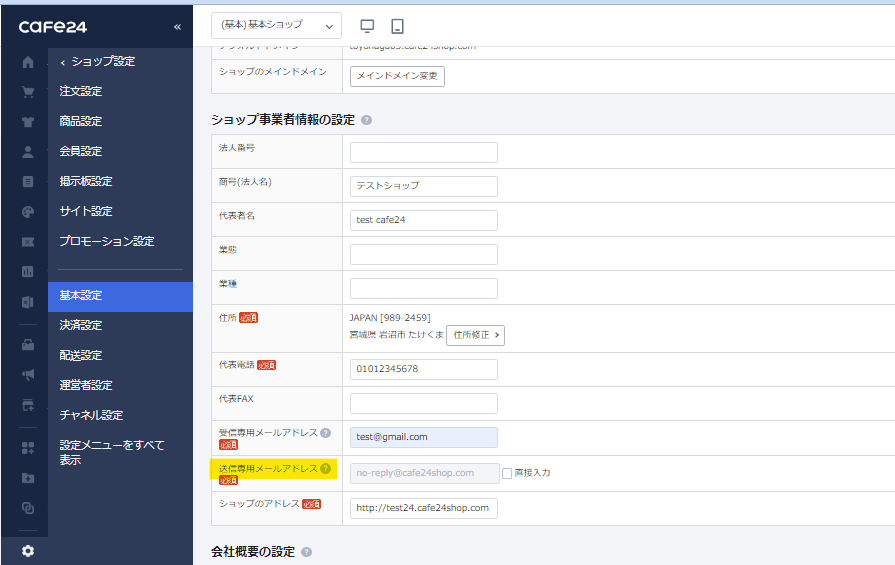
Task: Click the 代表電話 field with 01012345678
Action: [x=424, y=369]
